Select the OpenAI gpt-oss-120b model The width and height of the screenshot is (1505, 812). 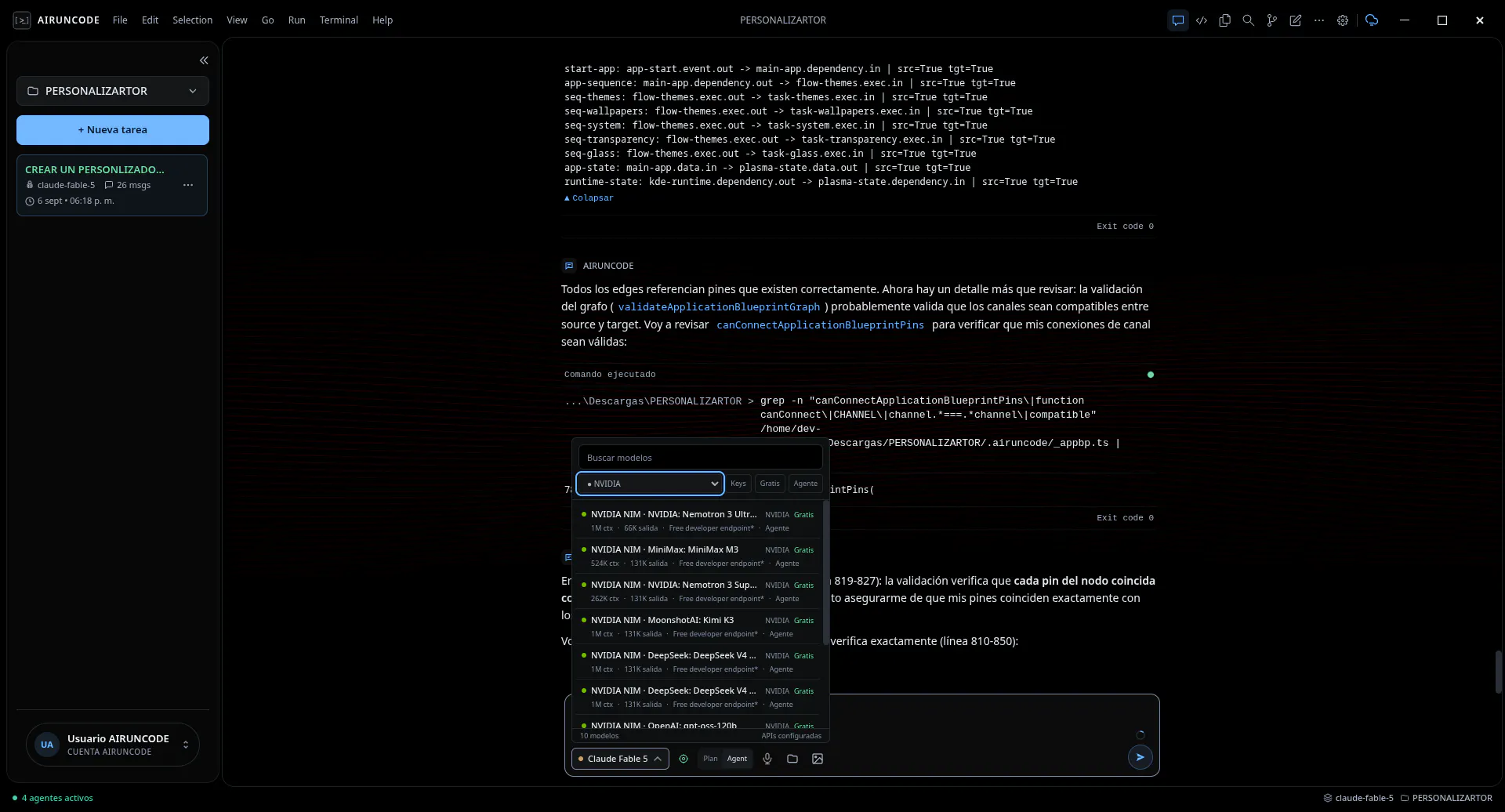tap(698, 724)
